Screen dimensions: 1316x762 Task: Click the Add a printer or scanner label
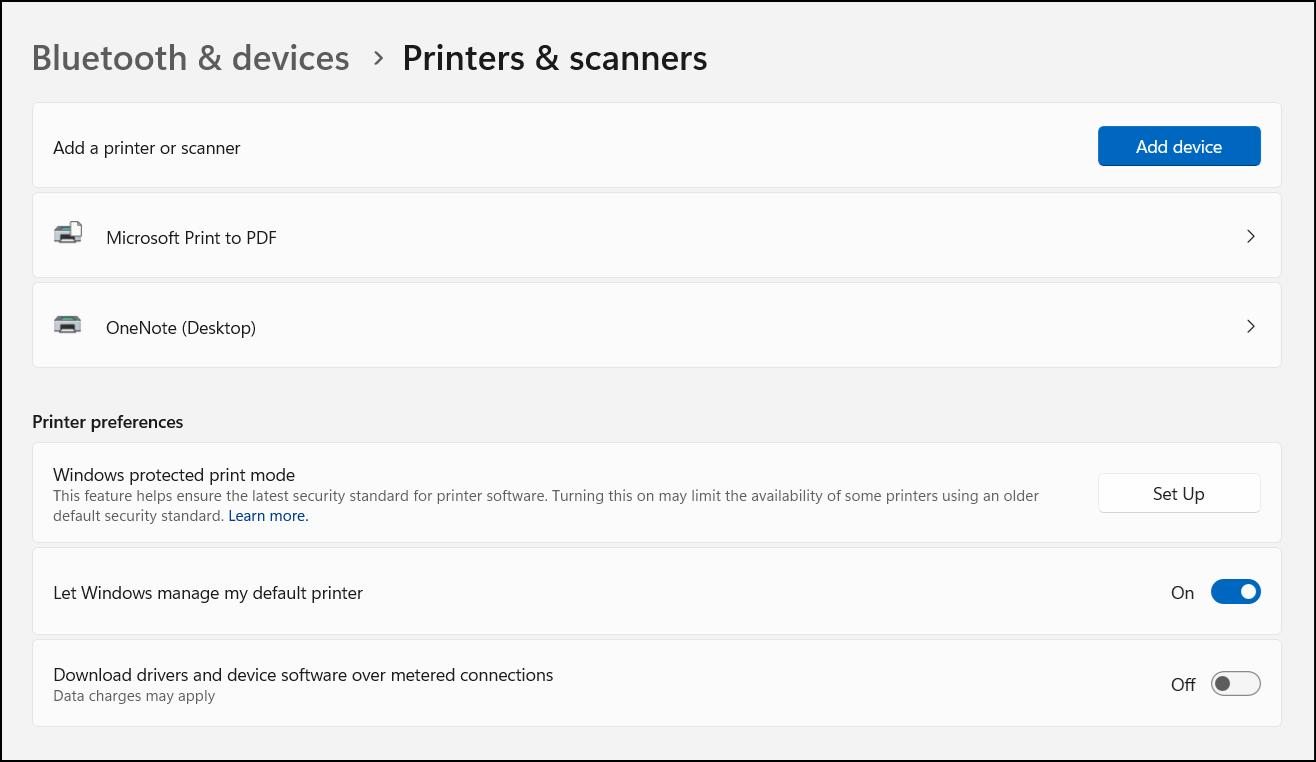click(x=147, y=148)
